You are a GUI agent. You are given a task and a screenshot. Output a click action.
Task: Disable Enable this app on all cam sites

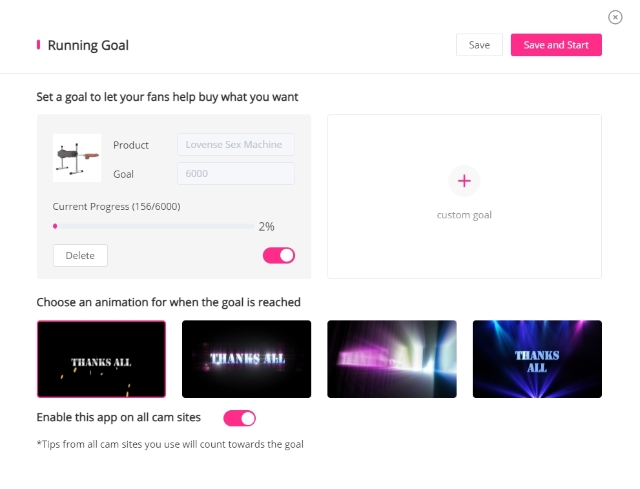click(x=240, y=418)
